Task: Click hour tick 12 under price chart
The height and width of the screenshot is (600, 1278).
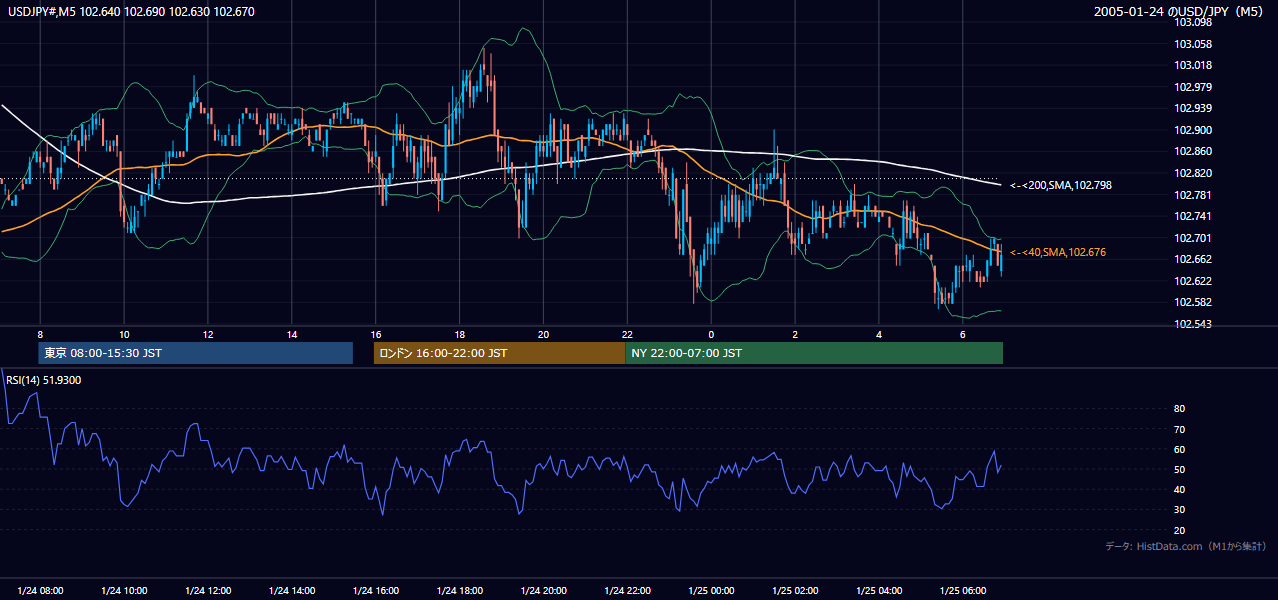Action: tap(208, 334)
